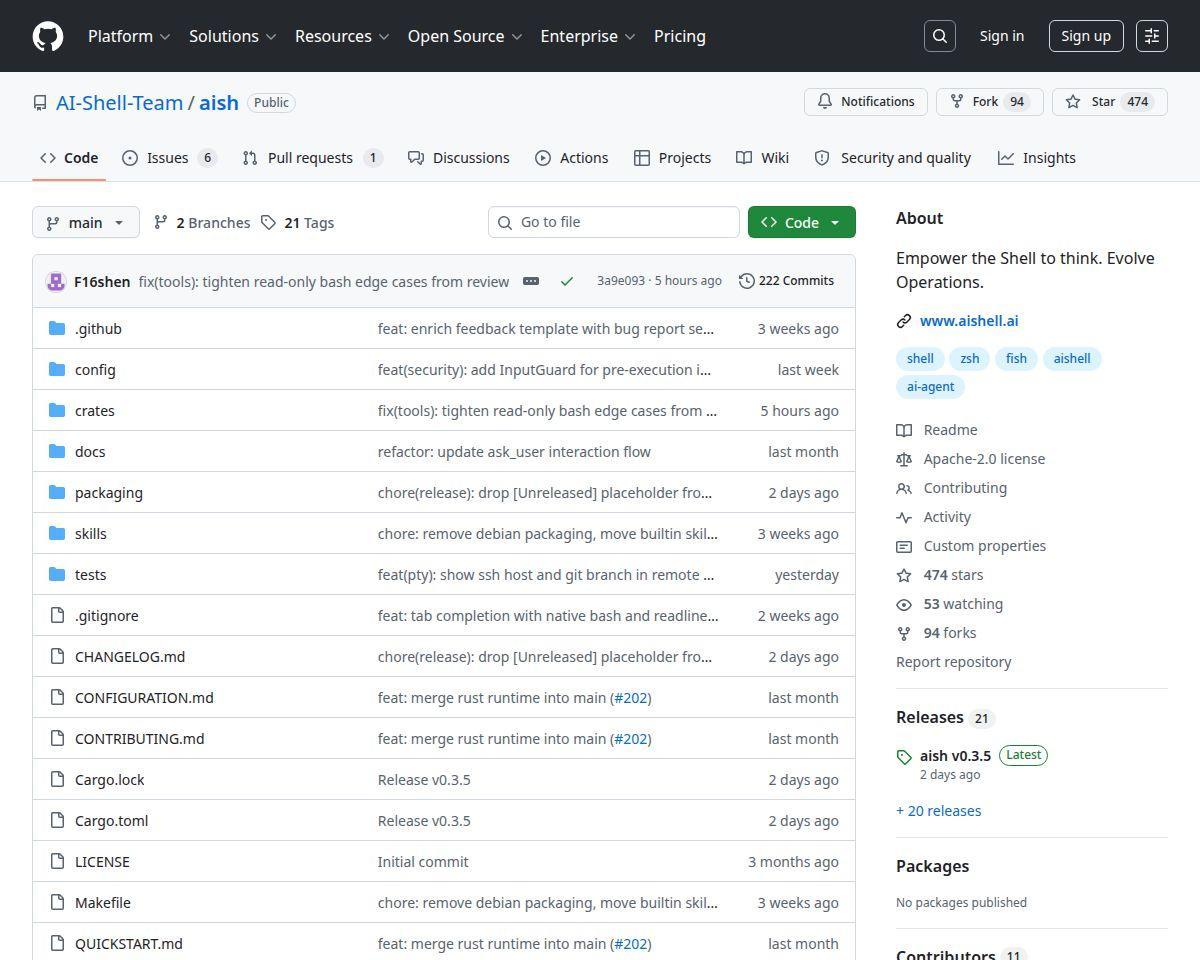Fork the repository with Fork button

pyautogui.click(x=990, y=102)
